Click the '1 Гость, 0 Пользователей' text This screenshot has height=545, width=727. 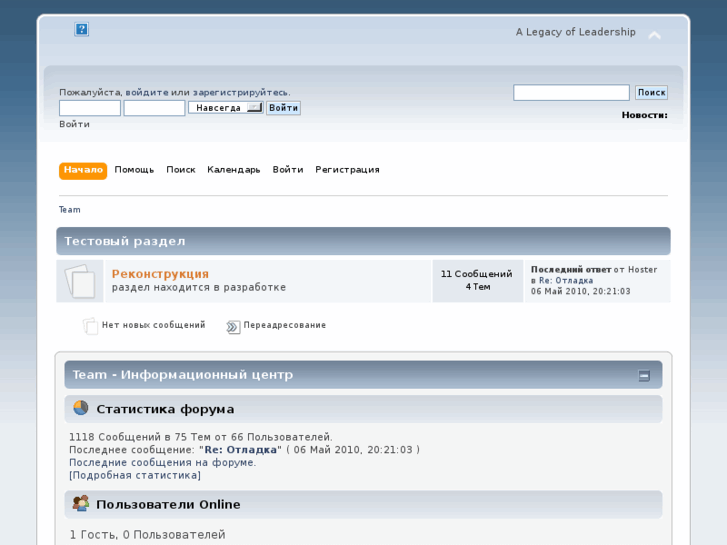tap(147, 535)
